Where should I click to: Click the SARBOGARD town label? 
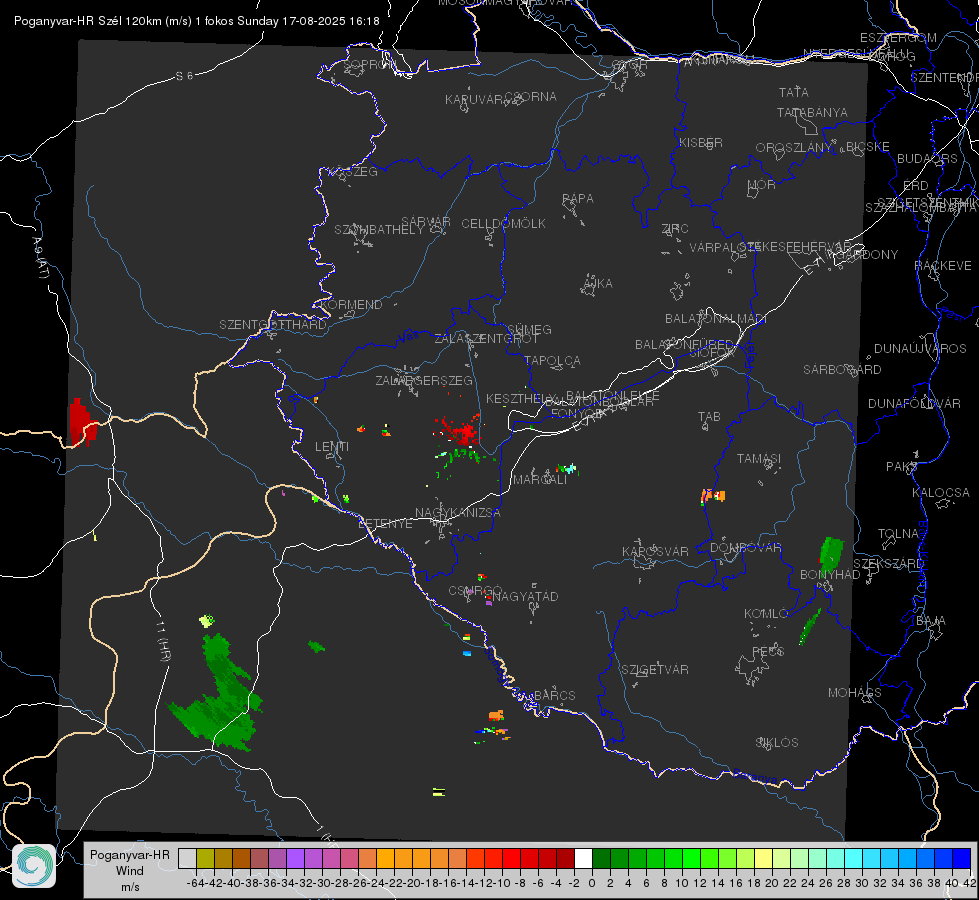tap(842, 370)
